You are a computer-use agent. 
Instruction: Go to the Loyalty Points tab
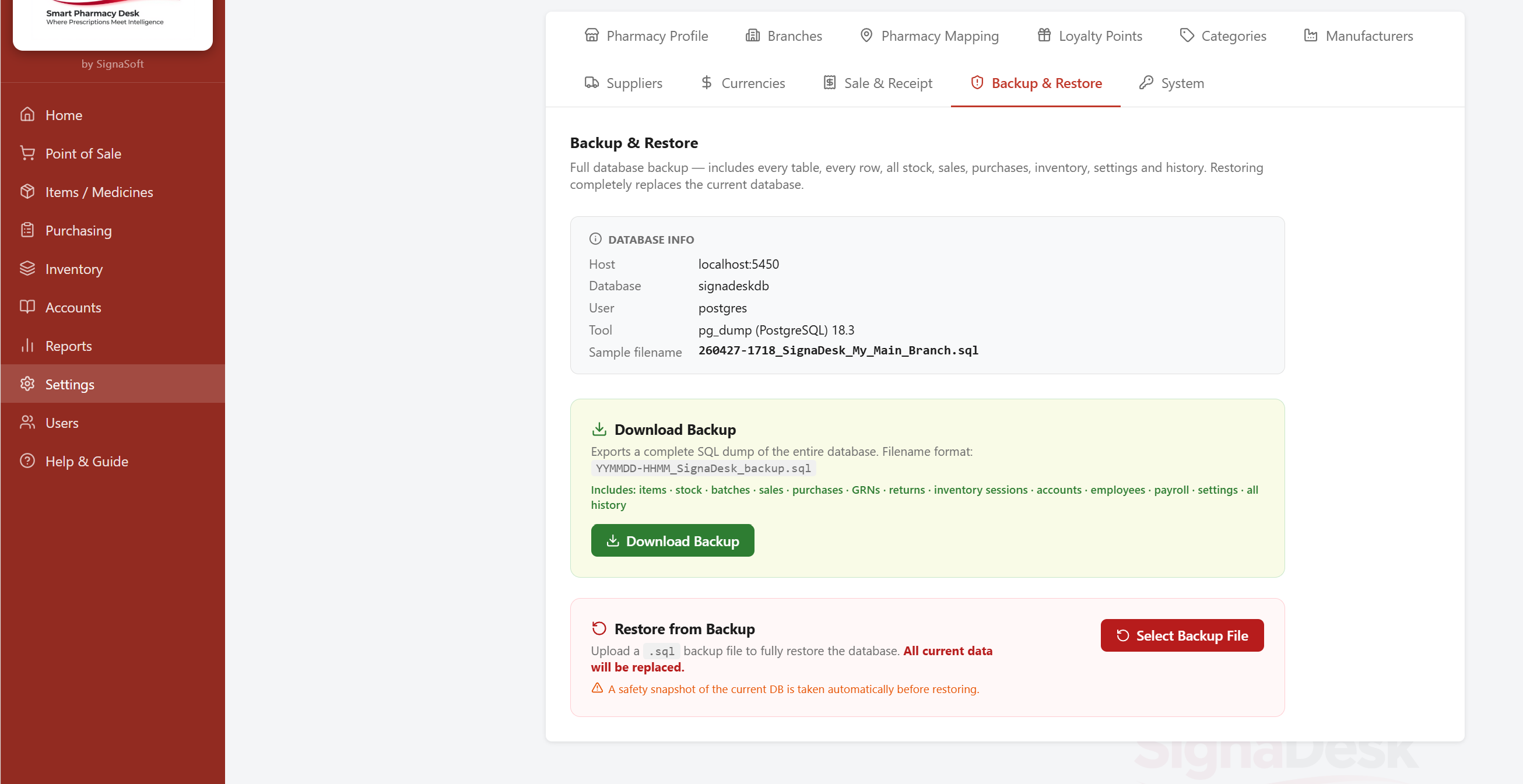(1089, 36)
